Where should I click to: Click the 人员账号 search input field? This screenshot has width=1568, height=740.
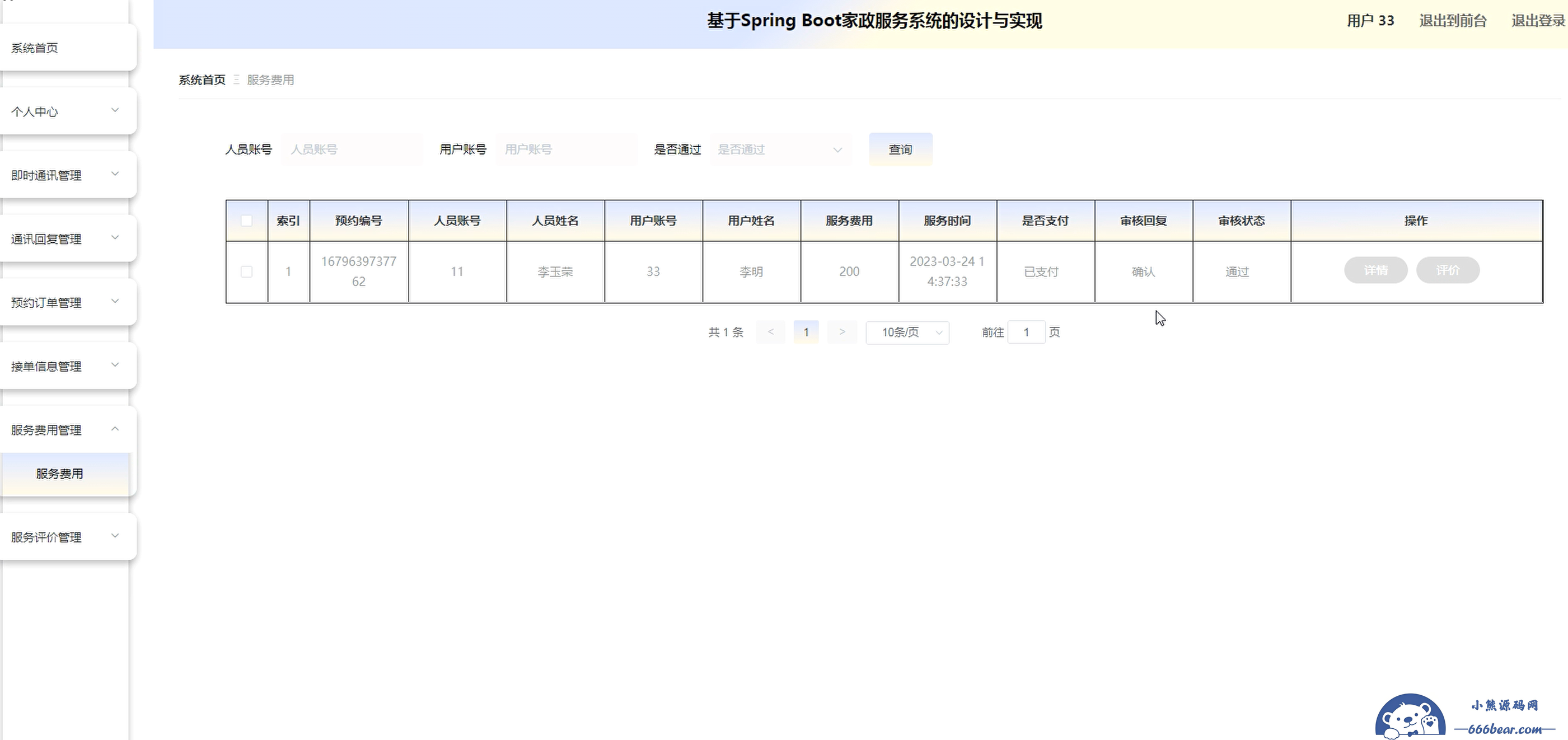[x=352, y=149]
